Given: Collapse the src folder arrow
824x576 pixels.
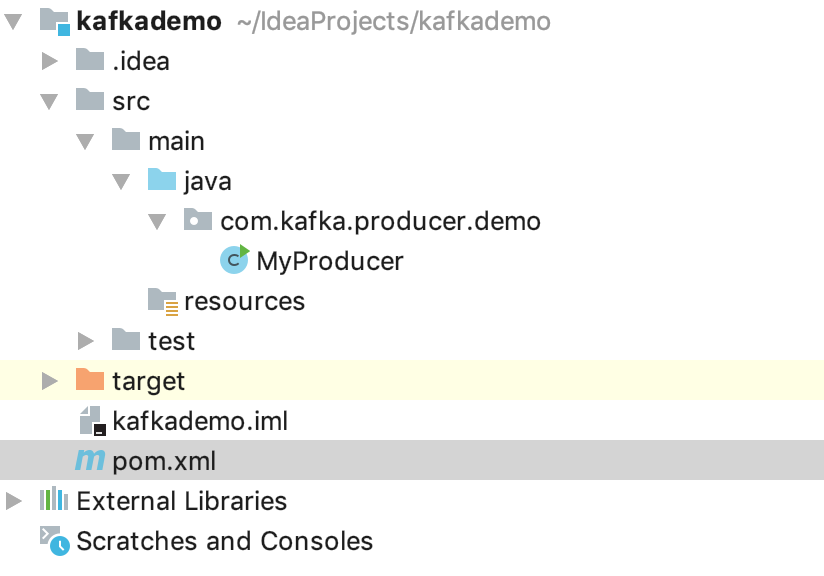Looking at the screenshot, I should pos(49,101).
